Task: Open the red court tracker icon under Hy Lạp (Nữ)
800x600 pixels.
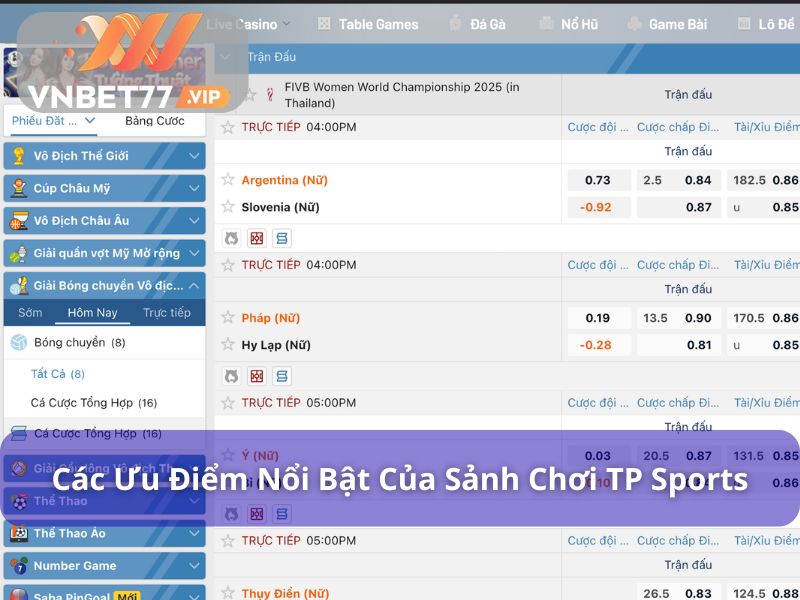Action: [x=257, y=376]
